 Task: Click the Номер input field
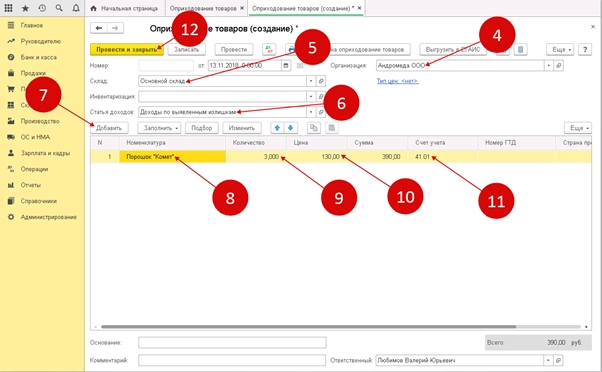tap(166, 66)
